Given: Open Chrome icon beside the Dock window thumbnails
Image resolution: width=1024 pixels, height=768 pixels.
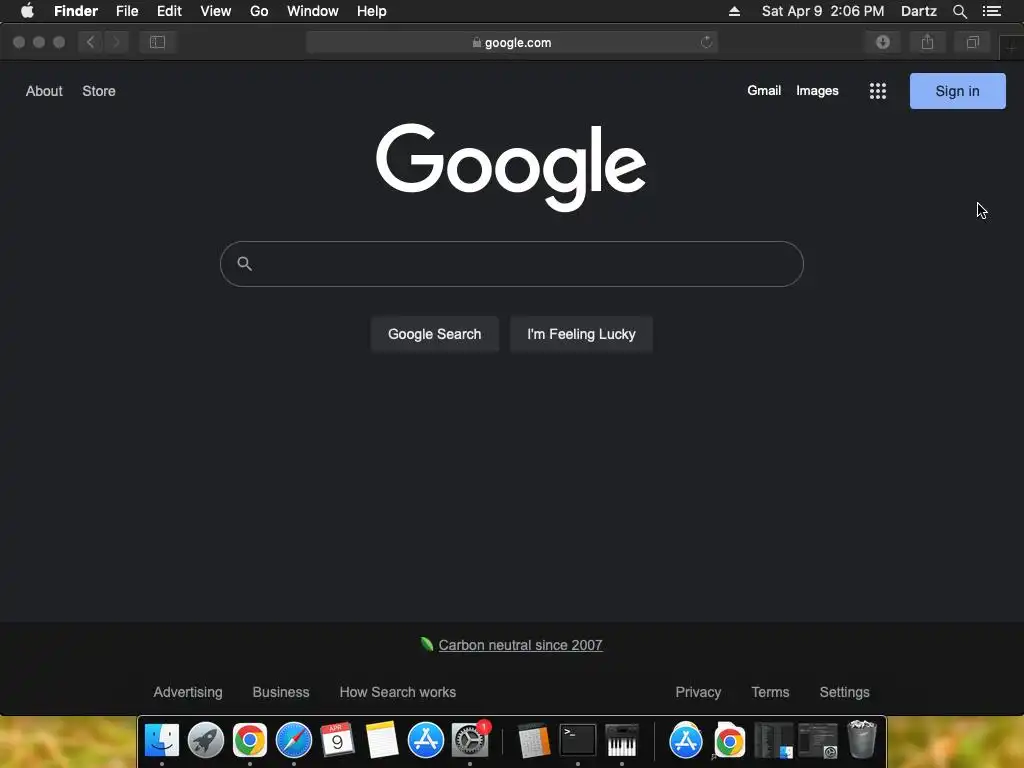Looking at the screenshot, I should pos(729,741).
